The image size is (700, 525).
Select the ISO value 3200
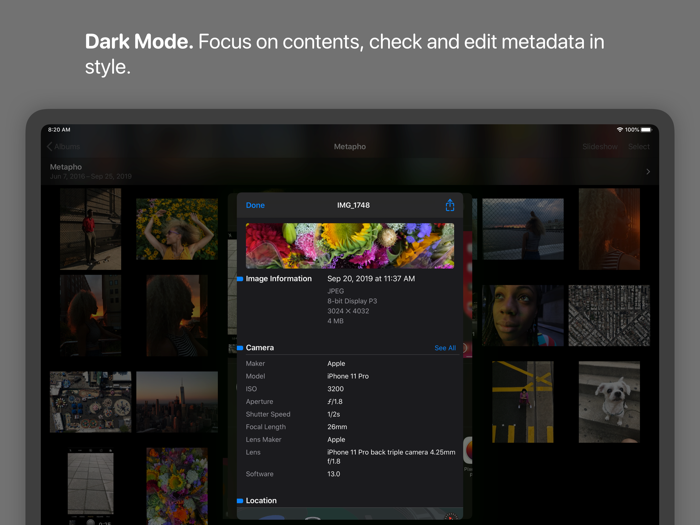pyautogui.click(x=335, y=389)
